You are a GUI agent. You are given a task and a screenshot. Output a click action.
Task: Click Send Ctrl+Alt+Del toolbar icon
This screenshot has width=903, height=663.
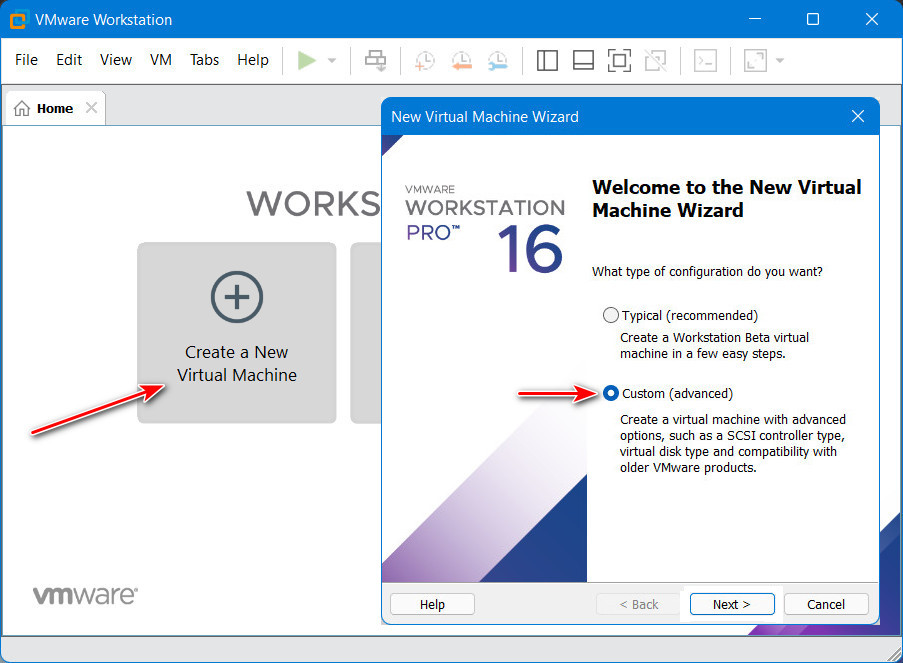(x=375, y=60)
